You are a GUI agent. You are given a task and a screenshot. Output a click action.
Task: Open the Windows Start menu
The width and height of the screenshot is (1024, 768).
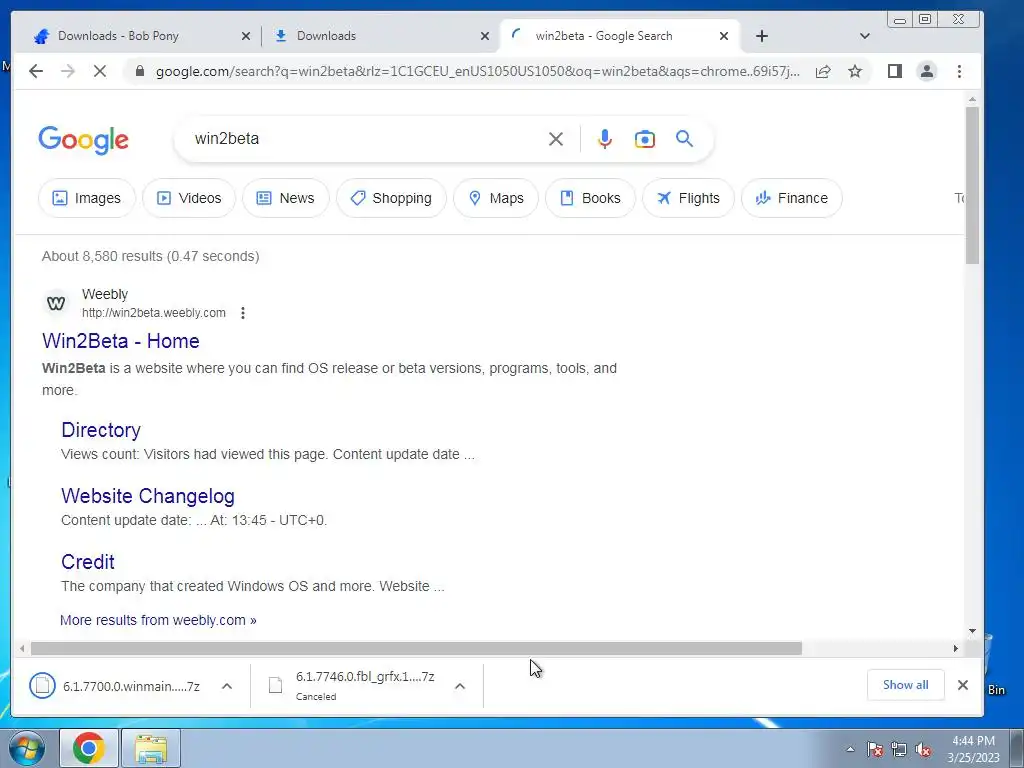pyautogui.click(x=26, y=748)
